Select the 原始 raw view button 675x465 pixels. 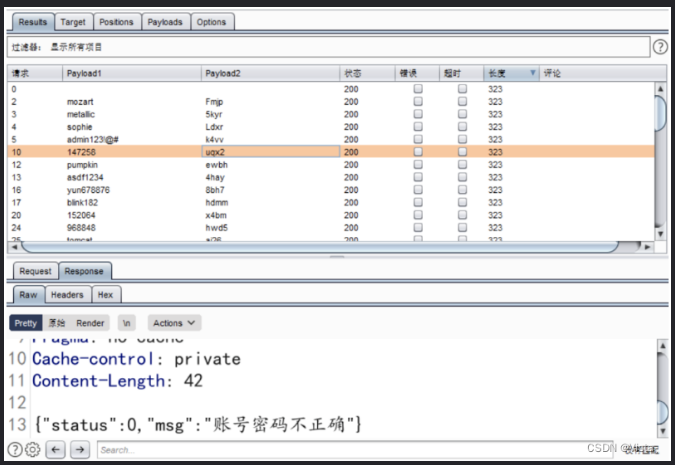pyautogui.click(x=57, y=323)
